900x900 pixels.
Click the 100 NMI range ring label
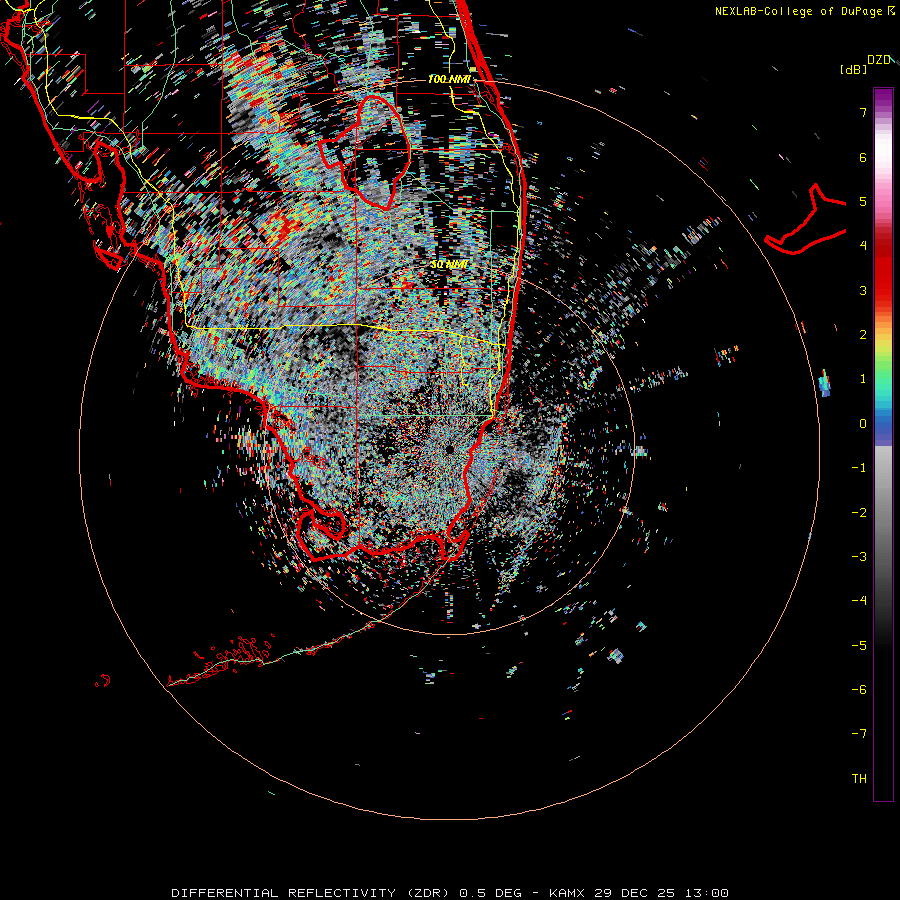[x=449, y=79]
